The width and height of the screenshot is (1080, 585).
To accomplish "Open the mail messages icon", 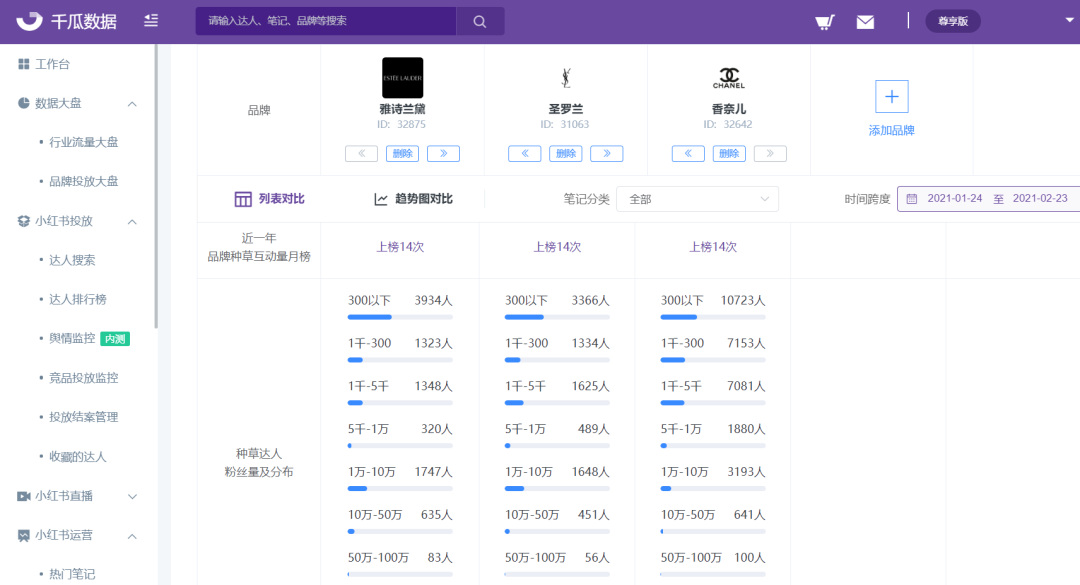I will point(865,22).
